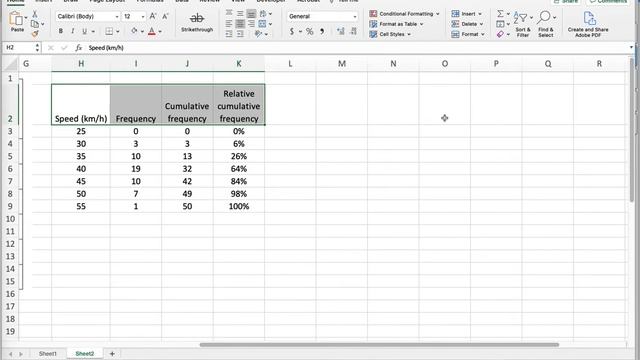Apply the fill color paint bucket
640x360 pixels.
(x=134, y=31)
